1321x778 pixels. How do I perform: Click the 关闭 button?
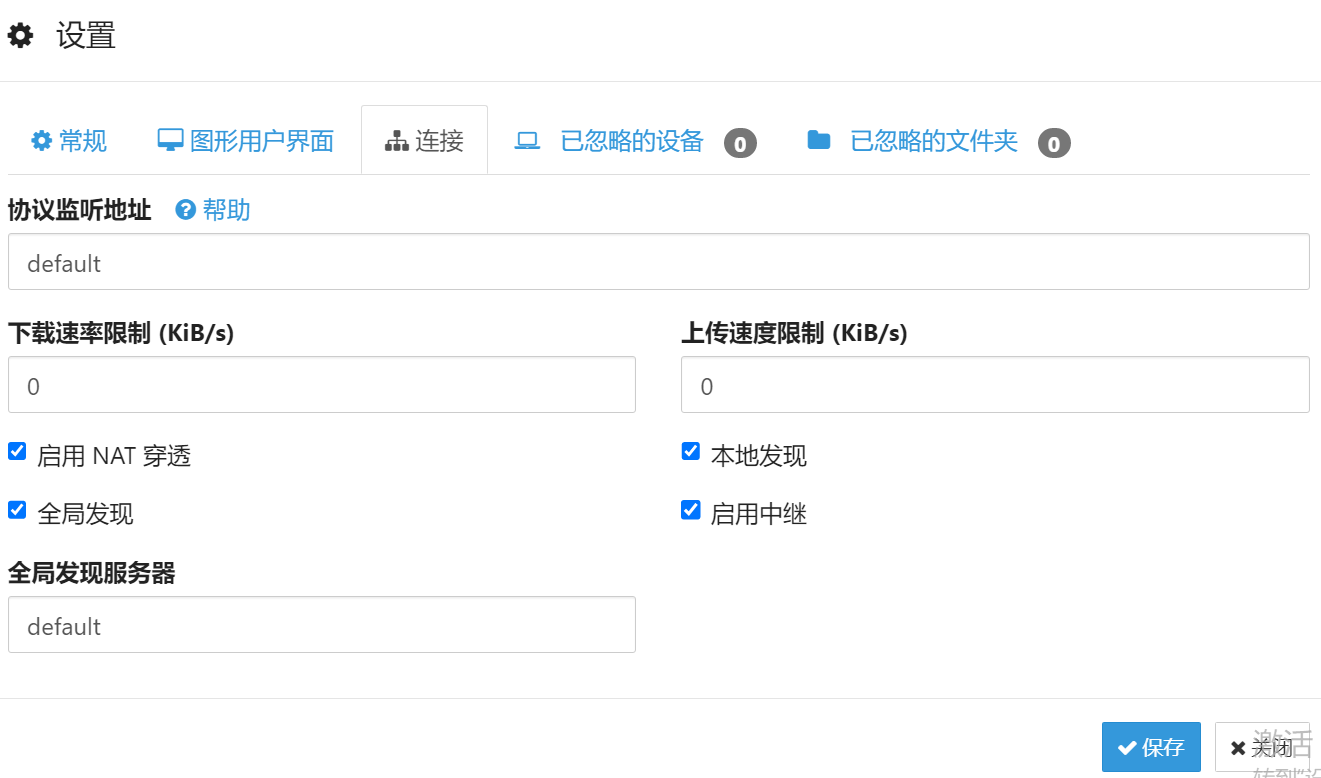click(x=1262, y=747)
